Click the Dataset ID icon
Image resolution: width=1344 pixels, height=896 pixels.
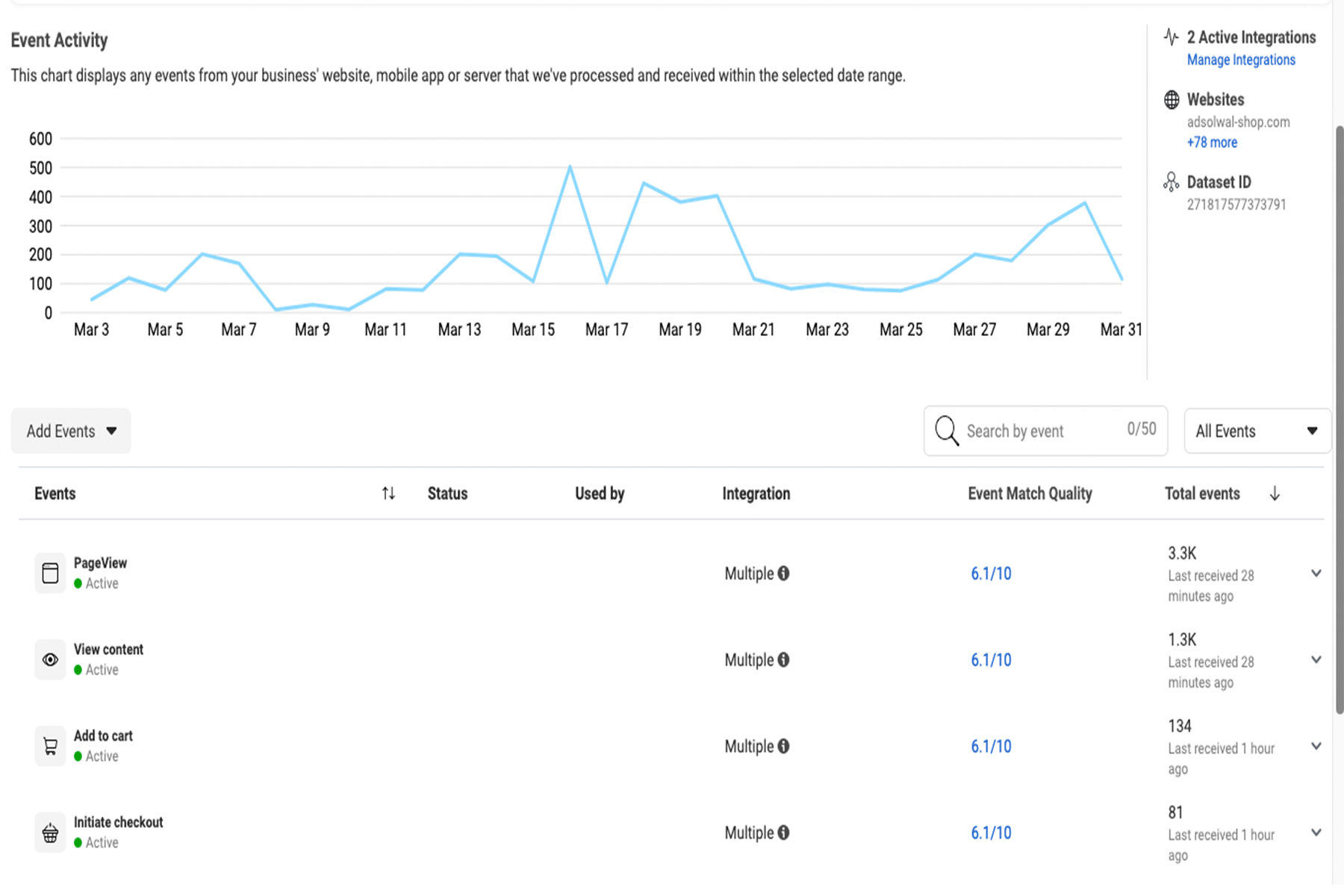coord(1172,182)
